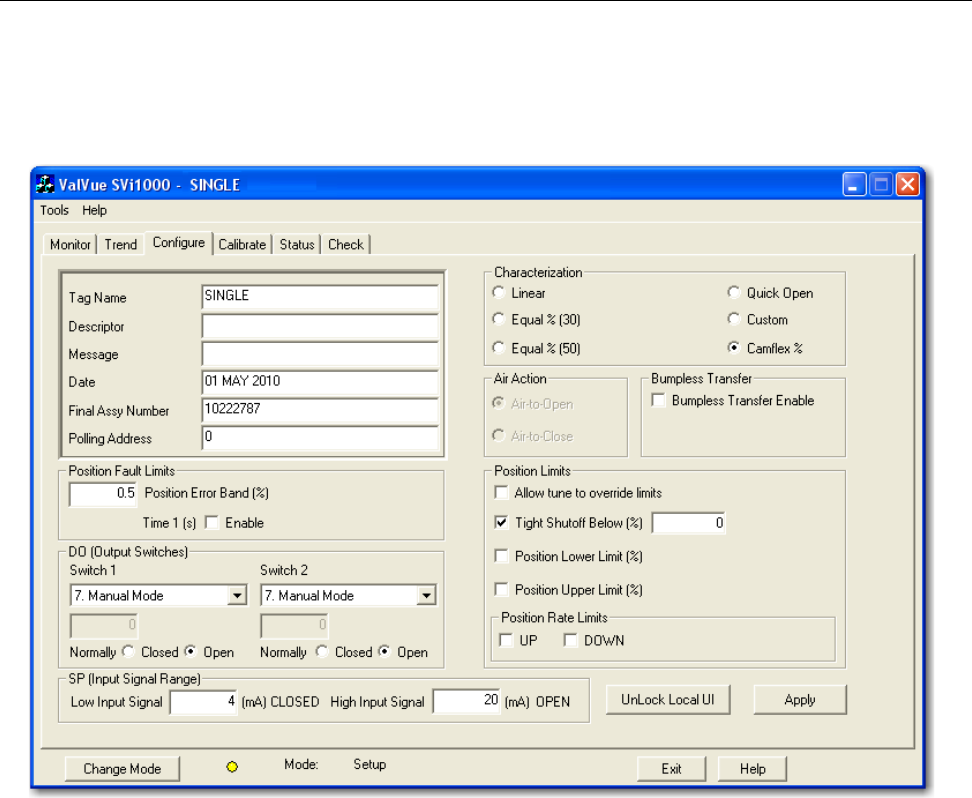The image size is (972, 798).
Task: Minimize the ValVue SVi1000 window
Action: tap(855, 185)
